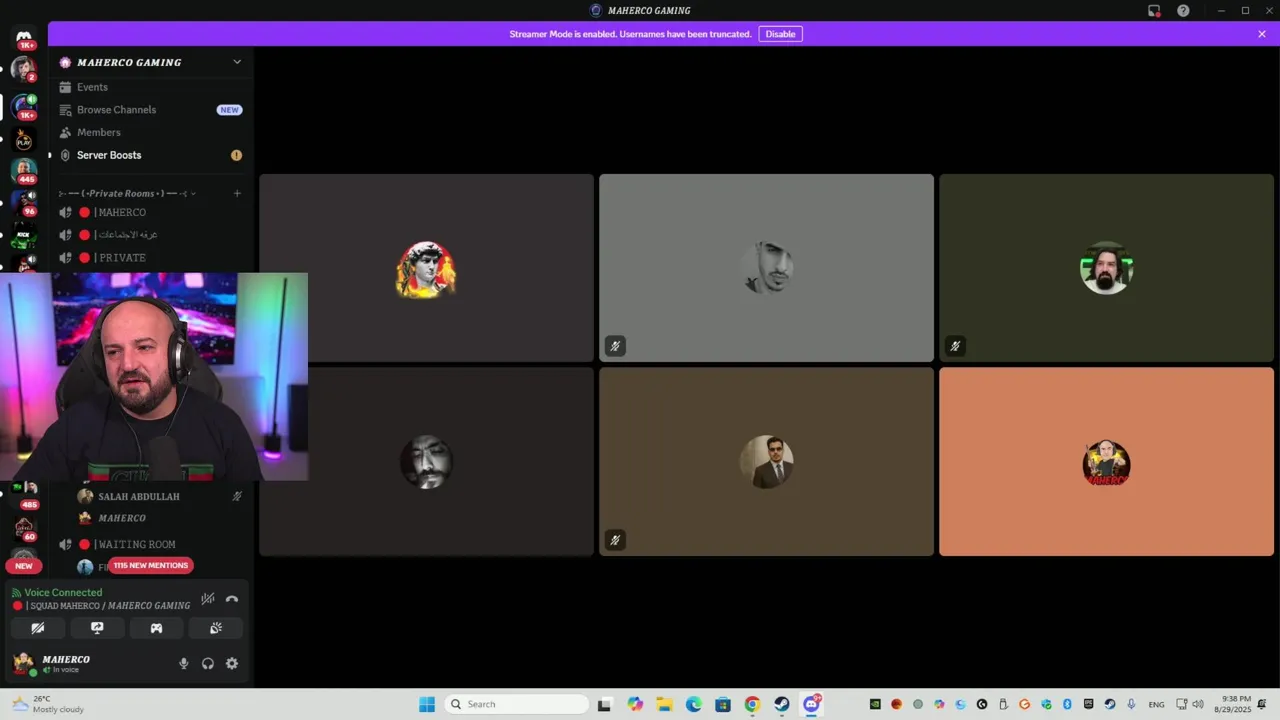Open server icon with badge 445

(x=24, y=171)
